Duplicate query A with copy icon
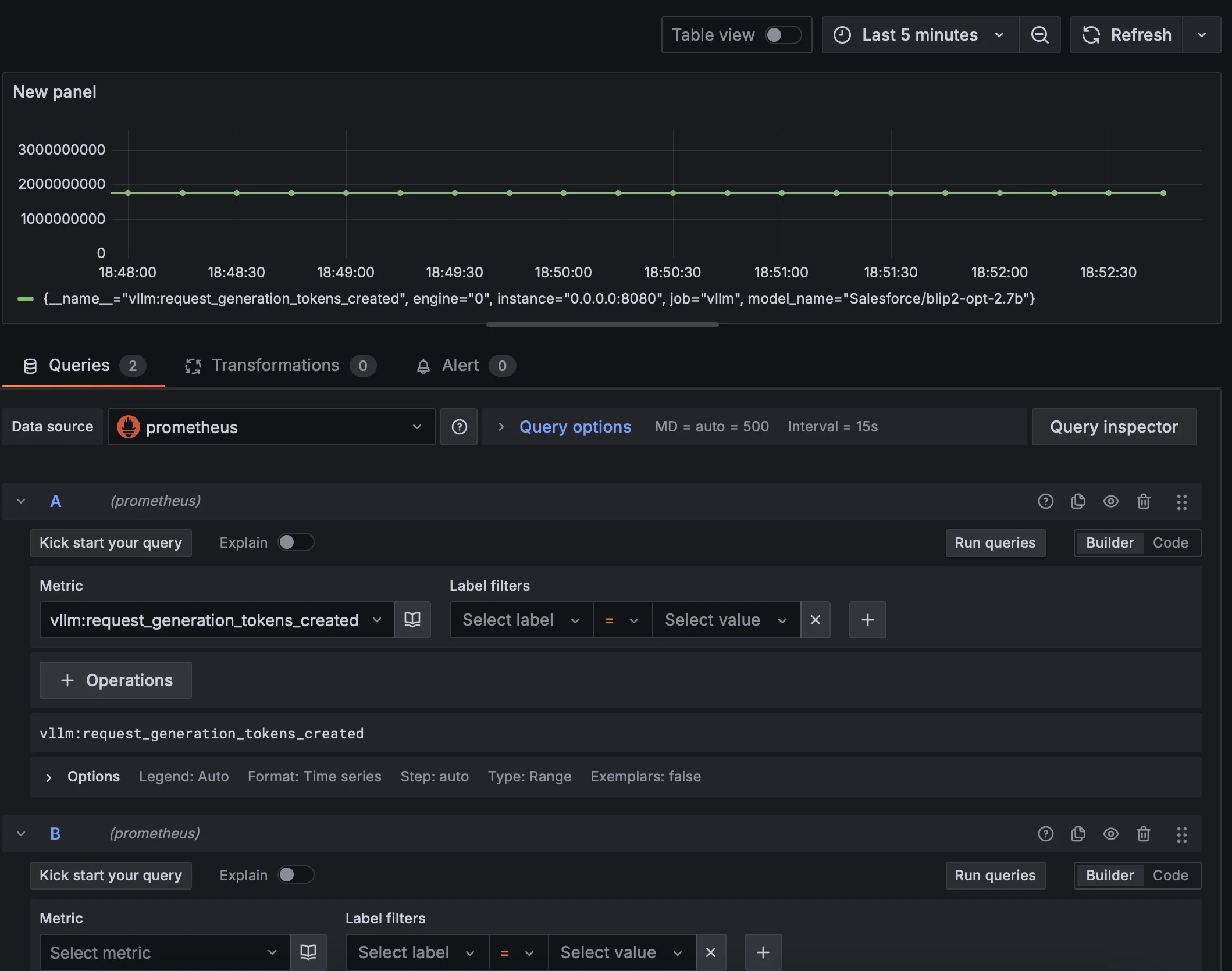The image size is (1232, 971). pos(1078,501)
